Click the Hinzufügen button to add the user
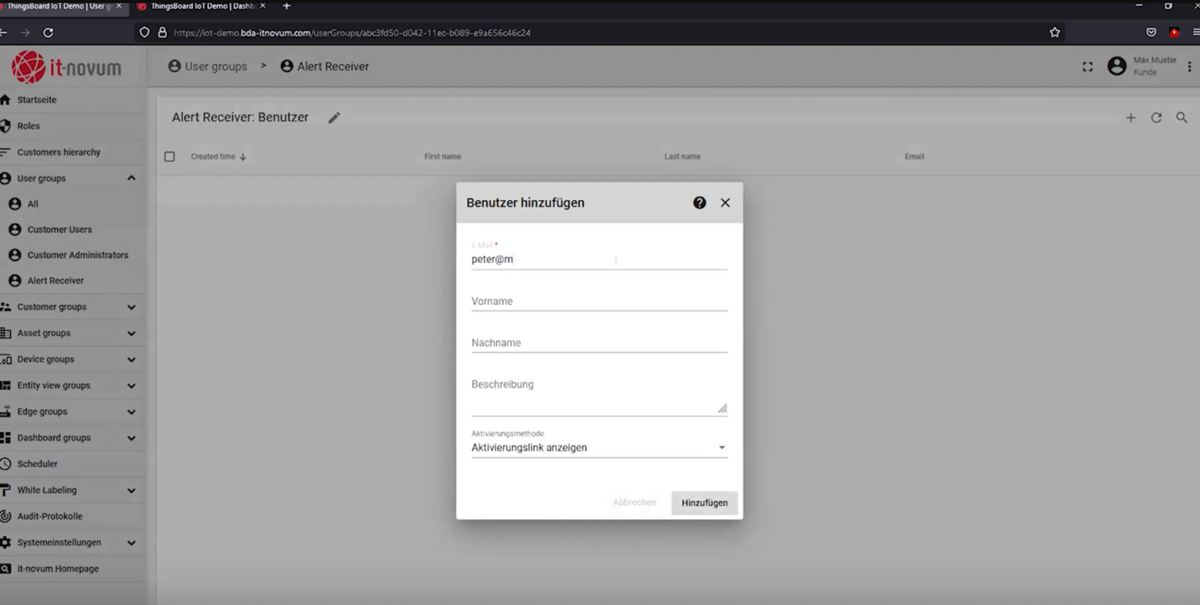Viewport: 1200px width, 605px height. [704, 502]
